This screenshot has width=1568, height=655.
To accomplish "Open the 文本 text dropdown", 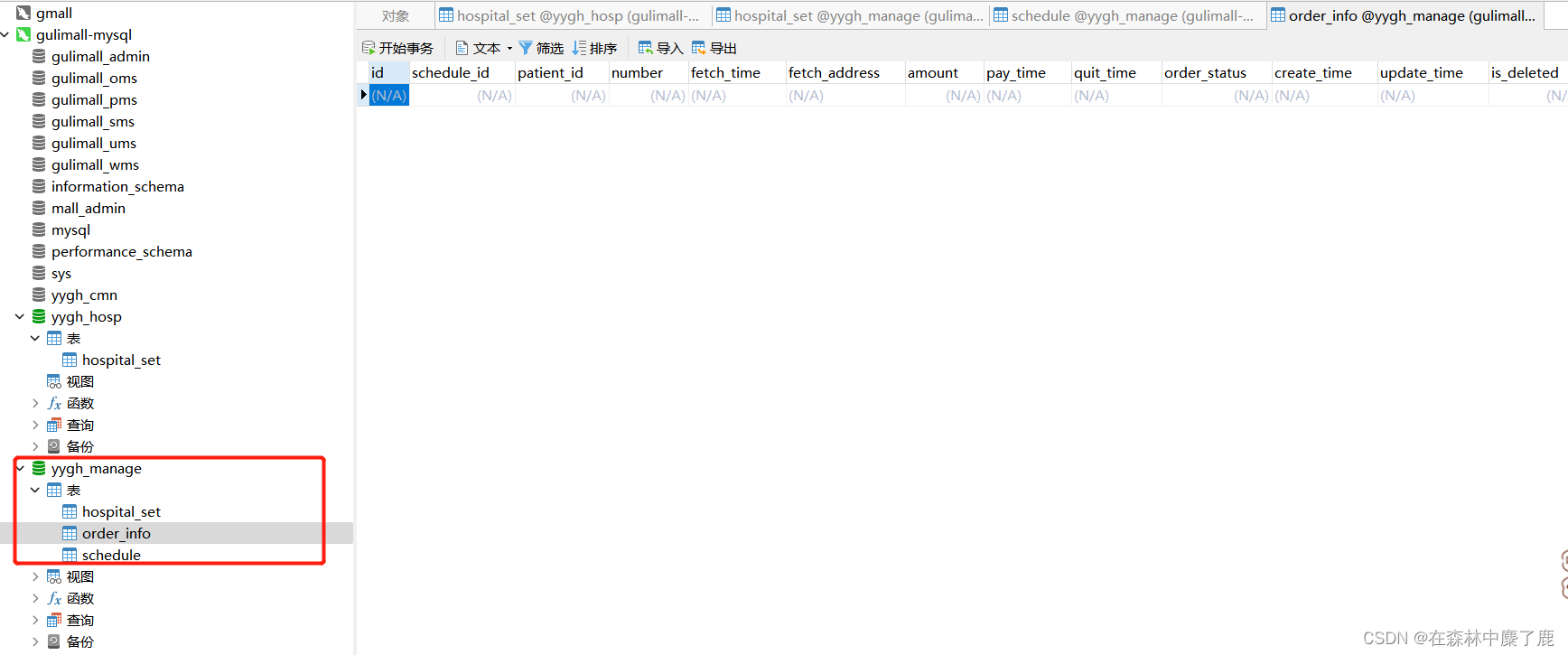I will tap(484, 48).
